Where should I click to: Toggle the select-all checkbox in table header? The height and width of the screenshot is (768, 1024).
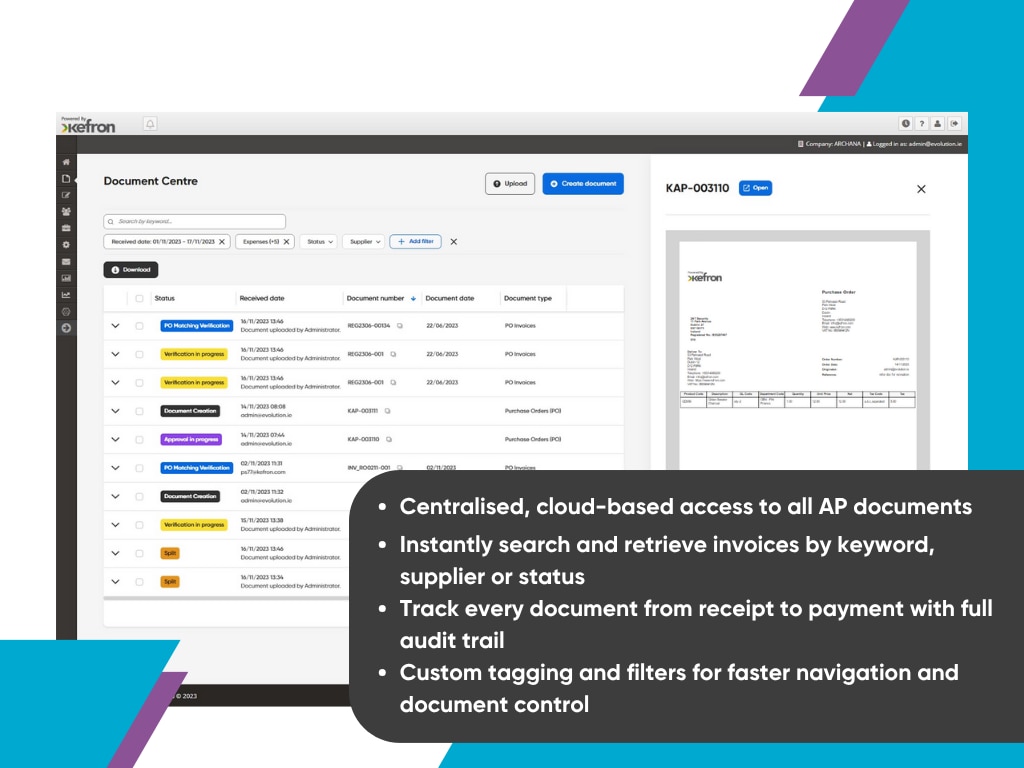tap(139, 298)
